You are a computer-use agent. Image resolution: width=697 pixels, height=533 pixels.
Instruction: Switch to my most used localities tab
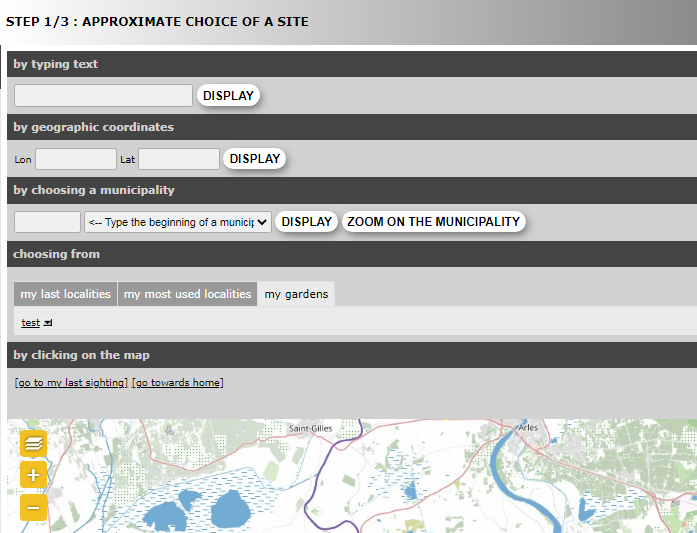click(187, 294)
